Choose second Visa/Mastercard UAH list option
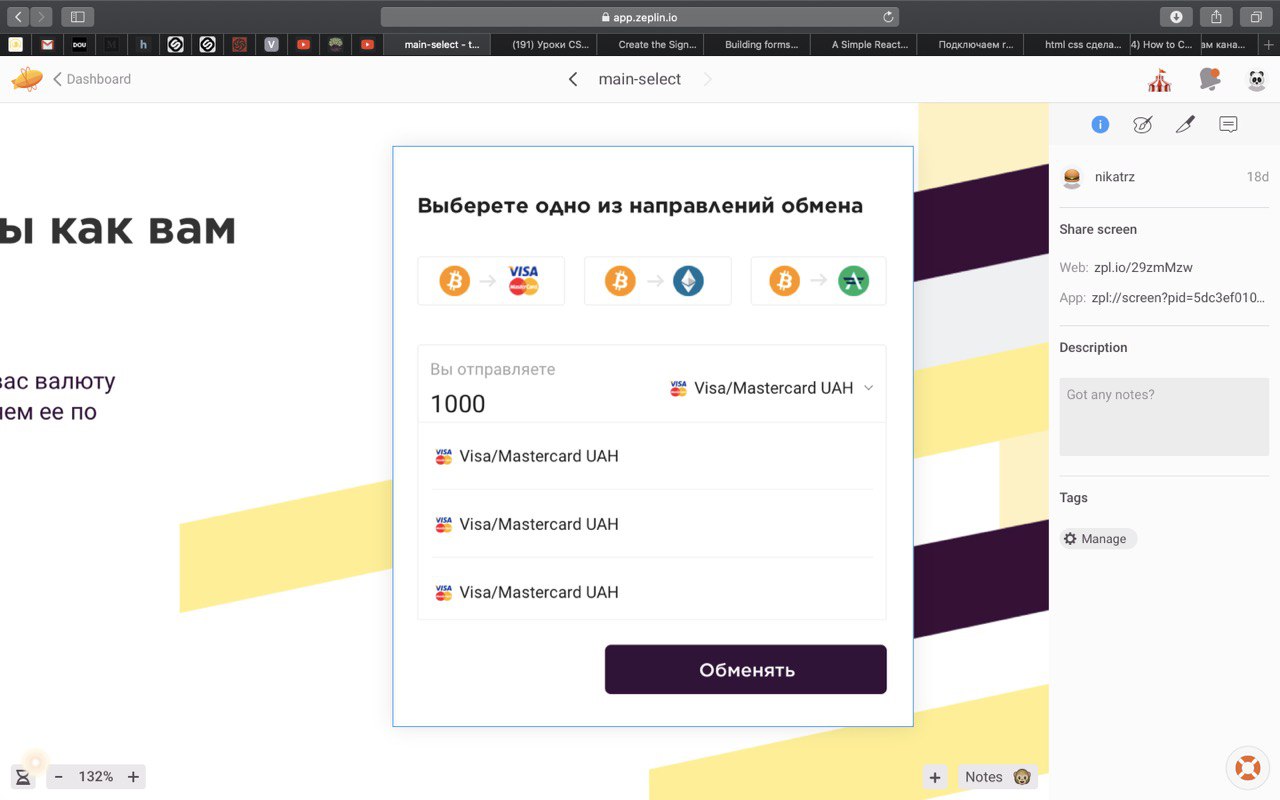Screen dimensions: 1280x800 coord(652,524)
